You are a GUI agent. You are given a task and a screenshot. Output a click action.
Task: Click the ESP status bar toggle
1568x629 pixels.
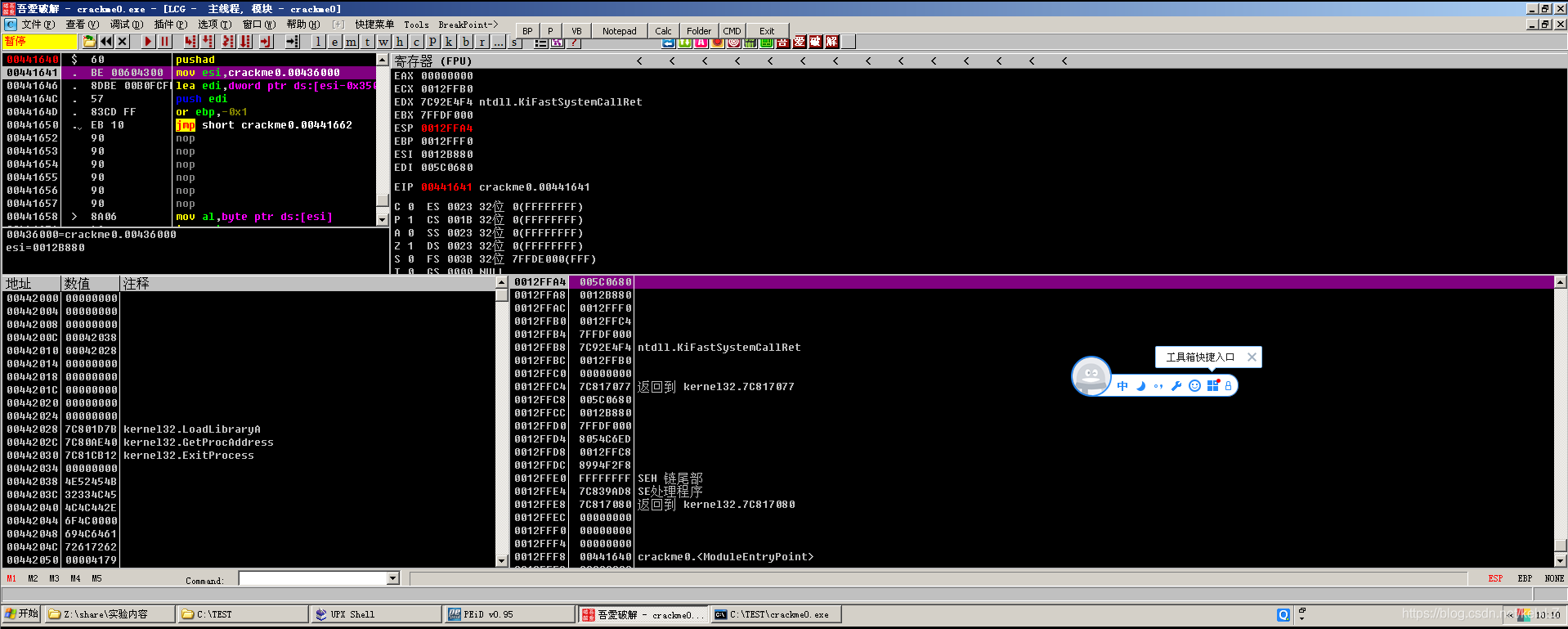coord(1495,578)
